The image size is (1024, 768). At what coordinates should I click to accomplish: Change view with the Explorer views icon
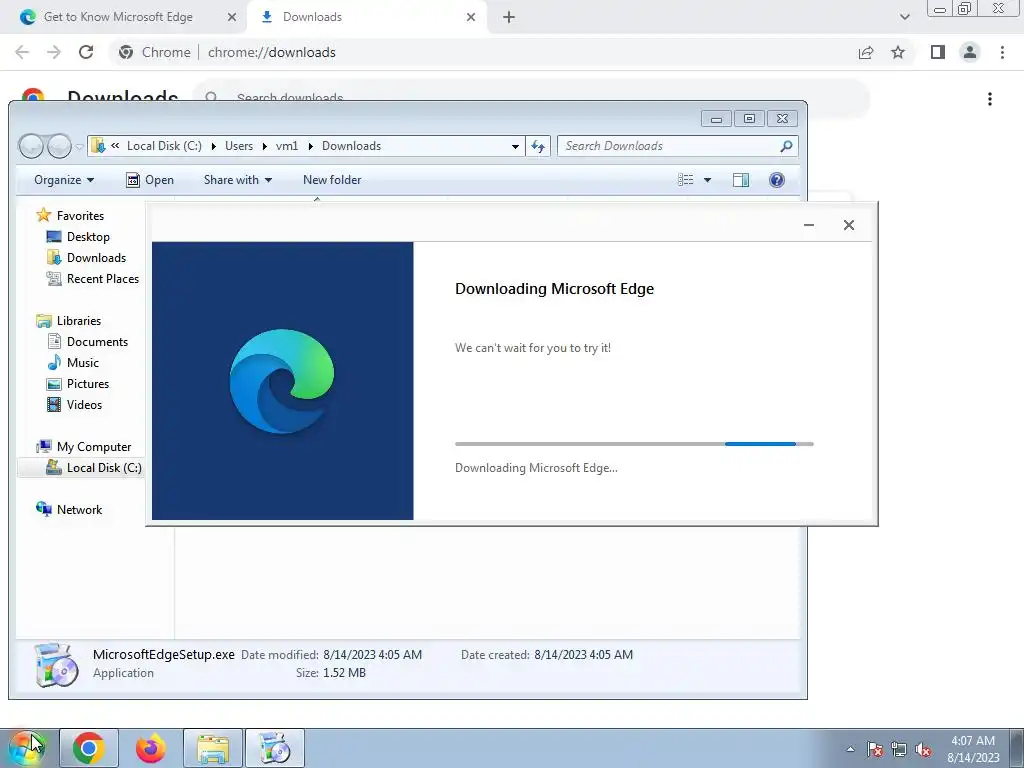(686, 180)
